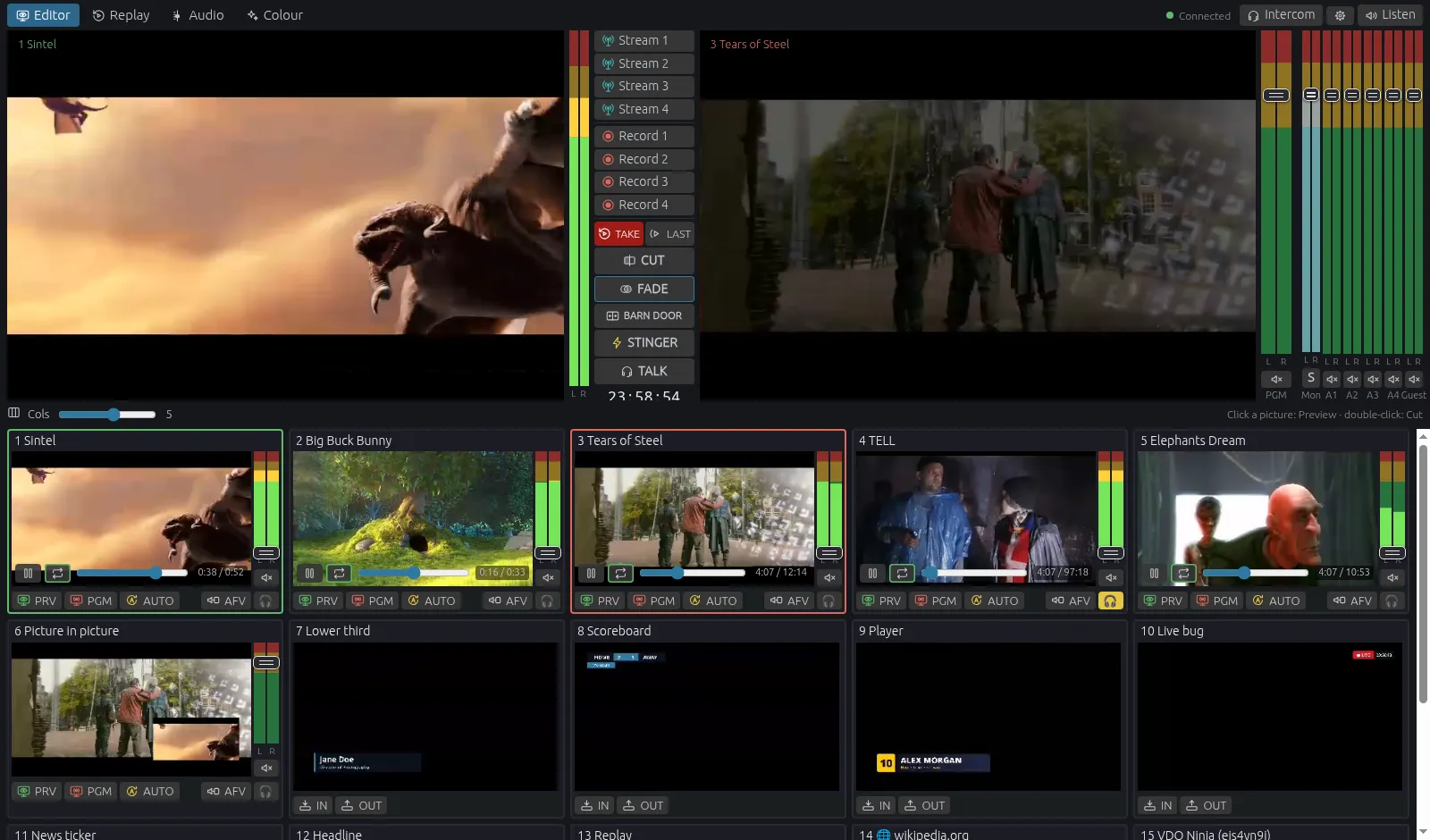Set Big Buck Bunny to PRV
Screen dimensions: 1430x840
tap(318, 601)
